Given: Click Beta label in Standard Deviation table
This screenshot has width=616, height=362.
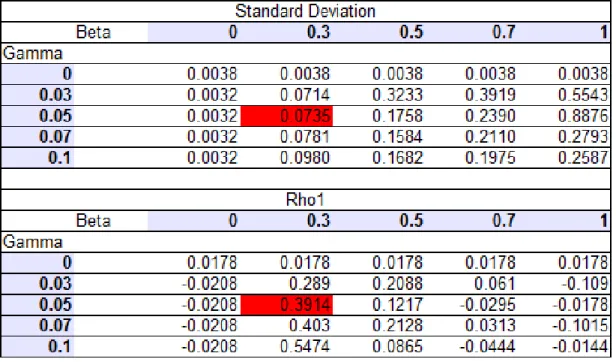Looking at the screenshot, I should (93, 32).
